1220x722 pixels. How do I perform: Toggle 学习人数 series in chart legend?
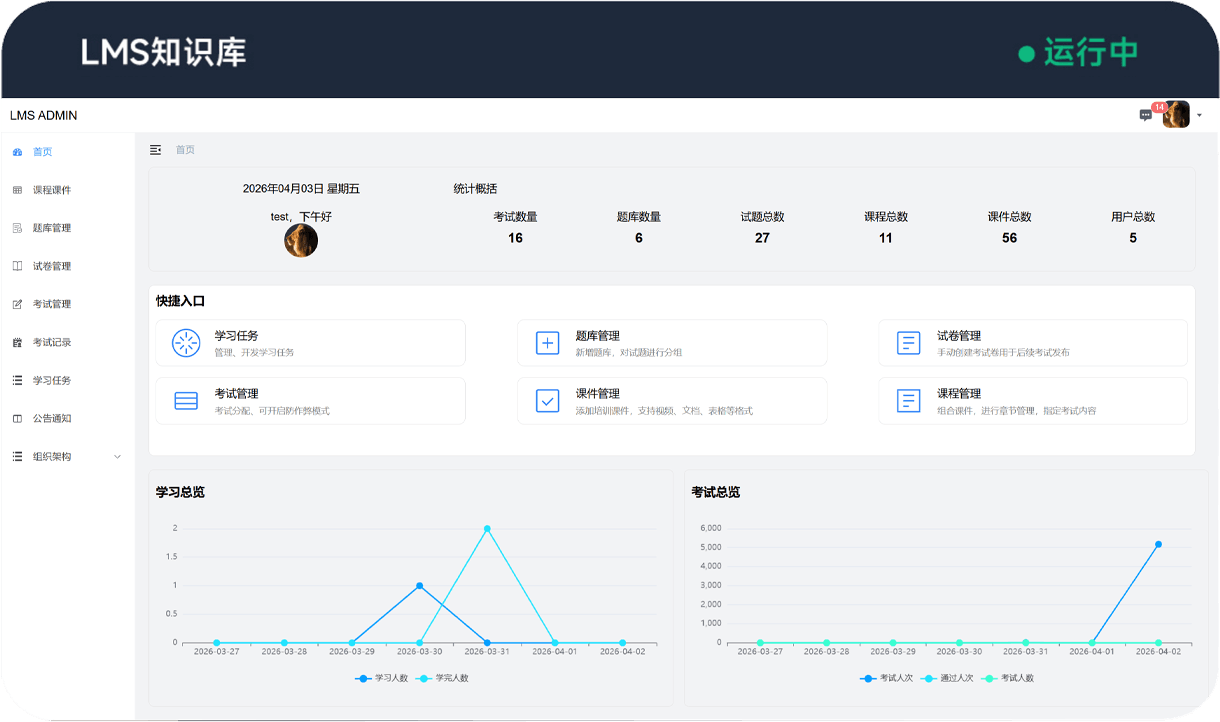pos(384,678)
